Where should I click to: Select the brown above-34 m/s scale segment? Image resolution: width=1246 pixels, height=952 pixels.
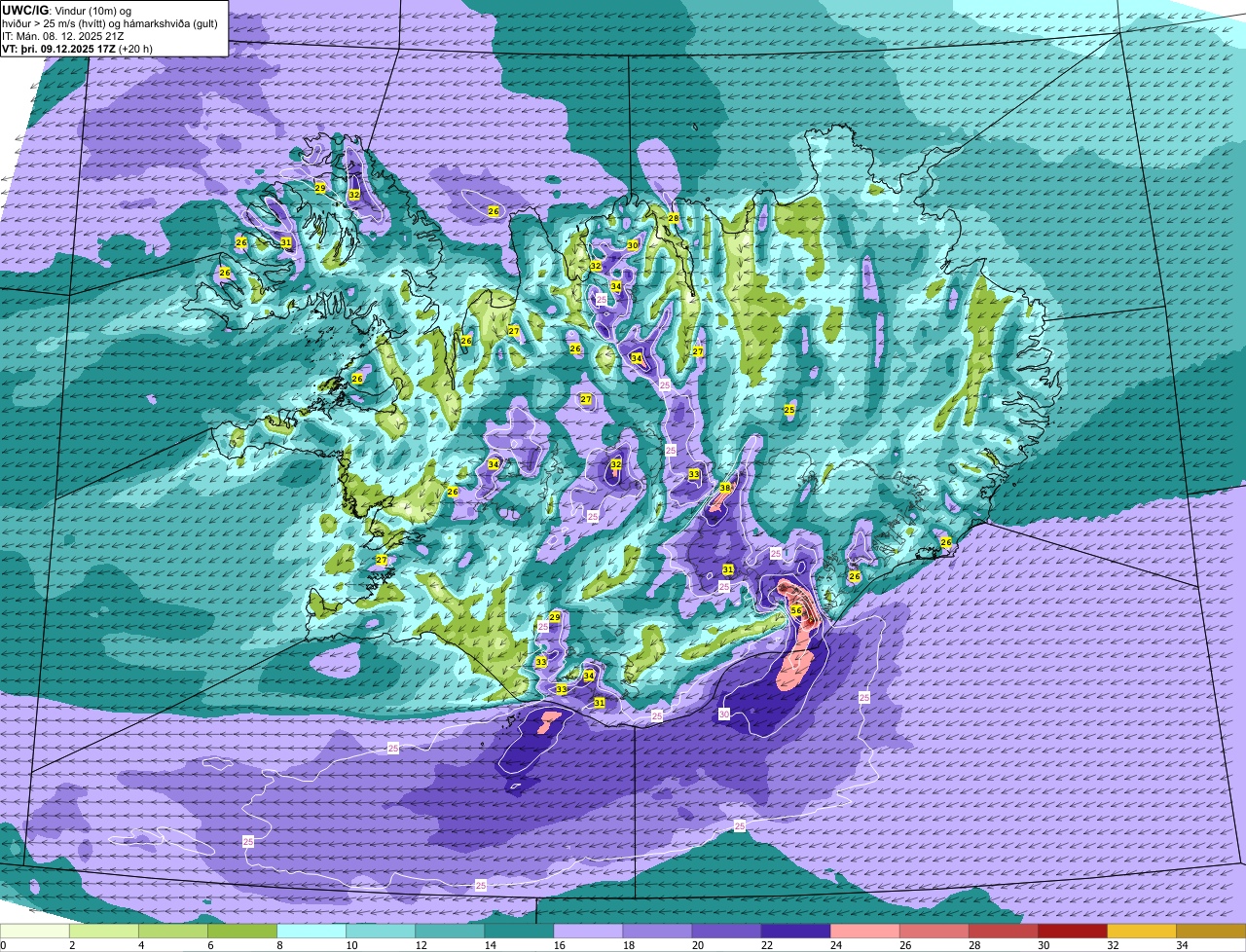pos(1210,932)
